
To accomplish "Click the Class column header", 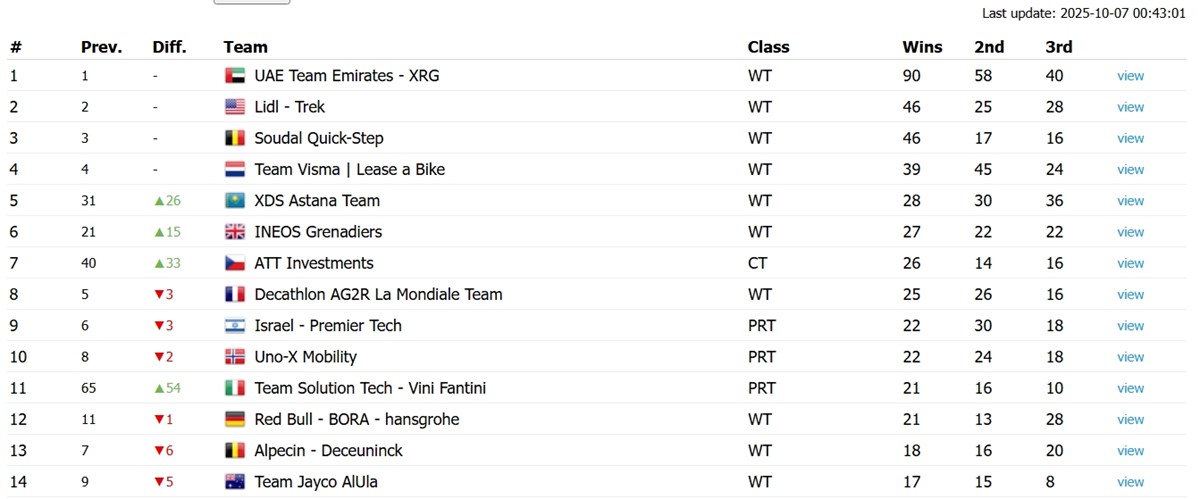I will pos(768,47).
